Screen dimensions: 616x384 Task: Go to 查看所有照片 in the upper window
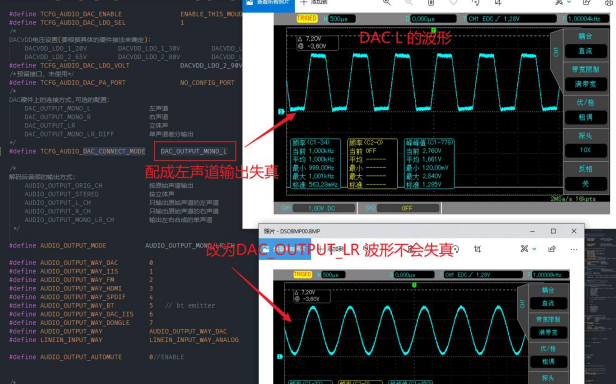click(269, 2)
